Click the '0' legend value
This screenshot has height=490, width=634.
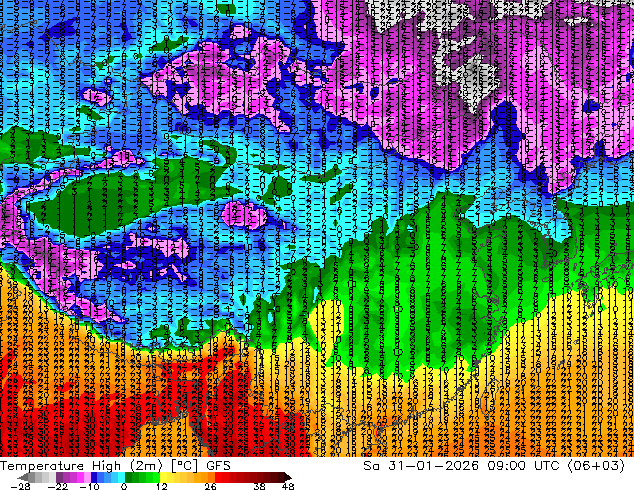tap(124, 486)
